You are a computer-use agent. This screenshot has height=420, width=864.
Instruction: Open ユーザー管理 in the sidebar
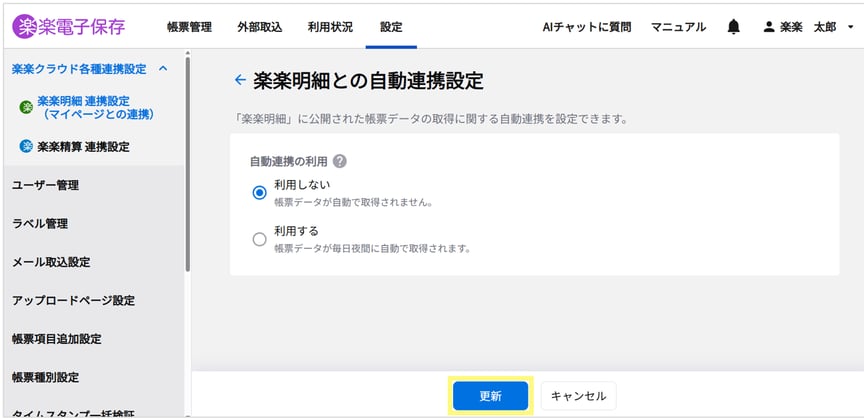46,186
